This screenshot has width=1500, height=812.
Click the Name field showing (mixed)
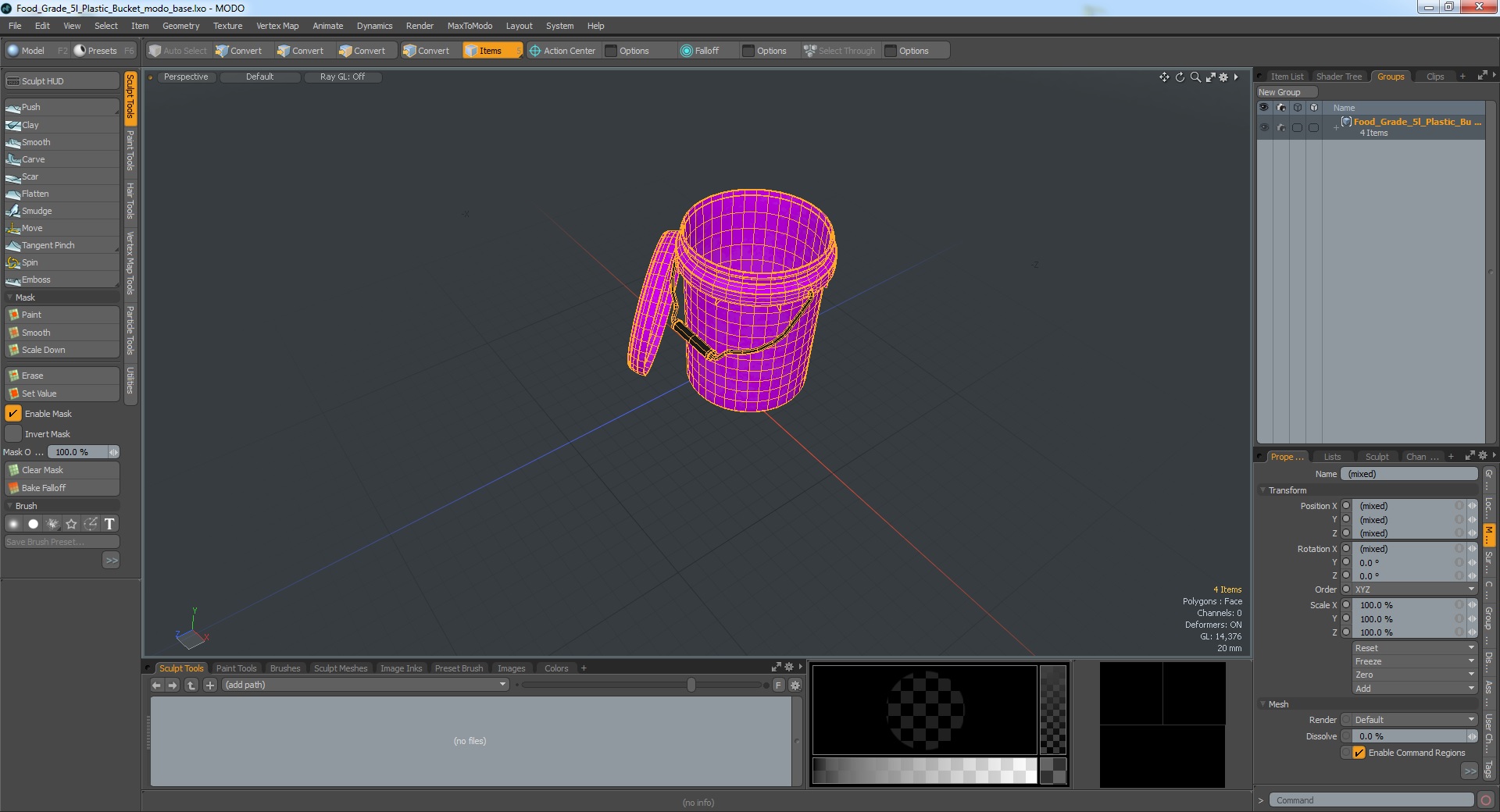click(1409, 474)
